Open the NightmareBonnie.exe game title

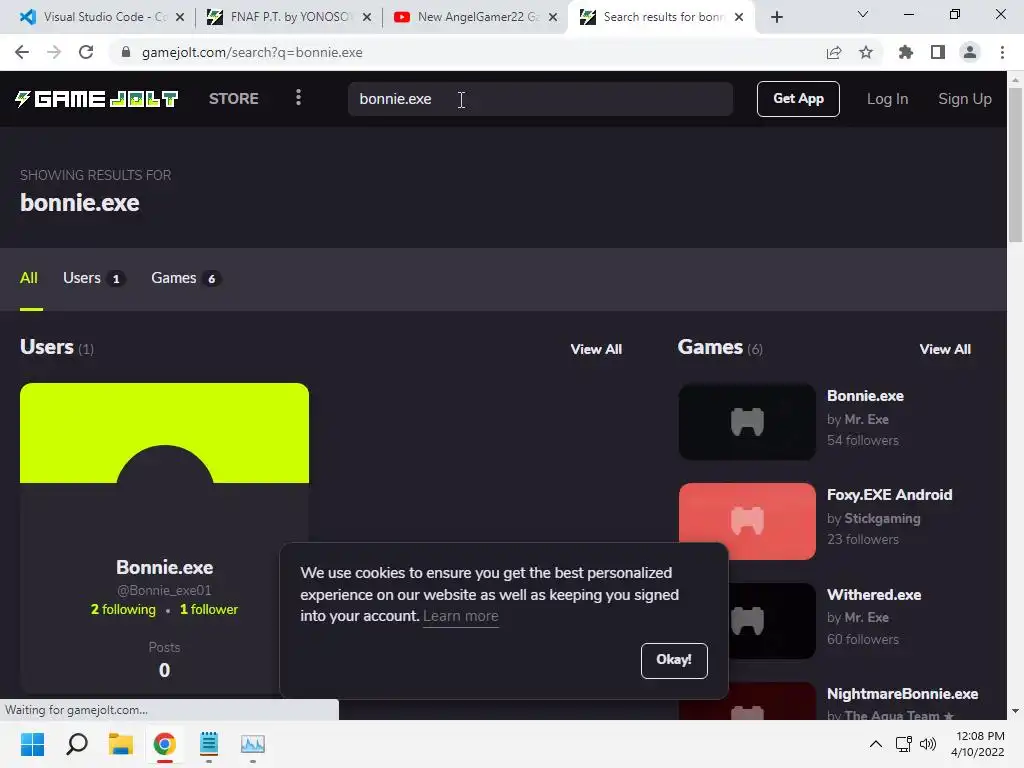903,694
